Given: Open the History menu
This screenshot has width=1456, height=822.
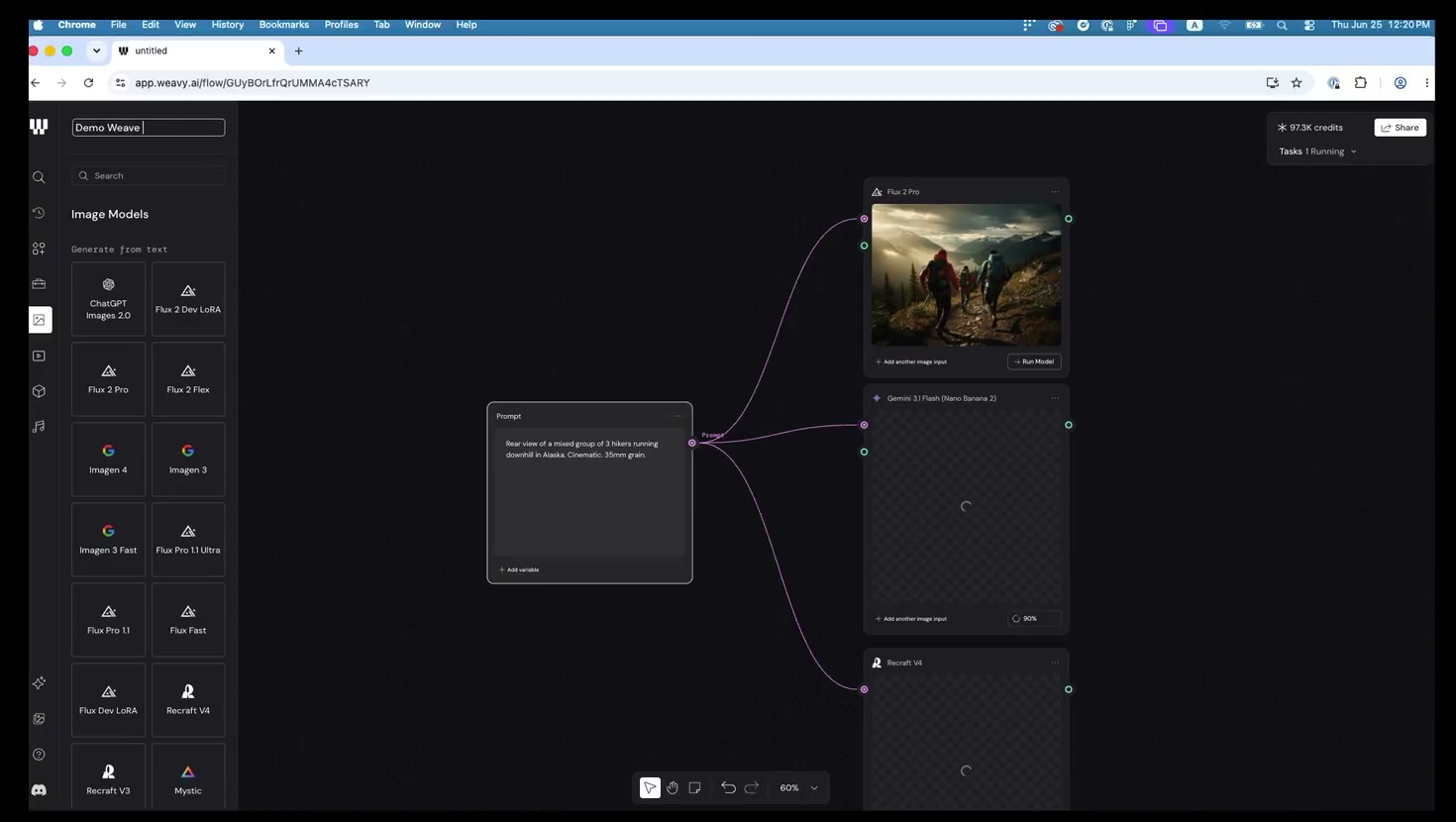Looking at the screenshot, I should click(228, 25).
